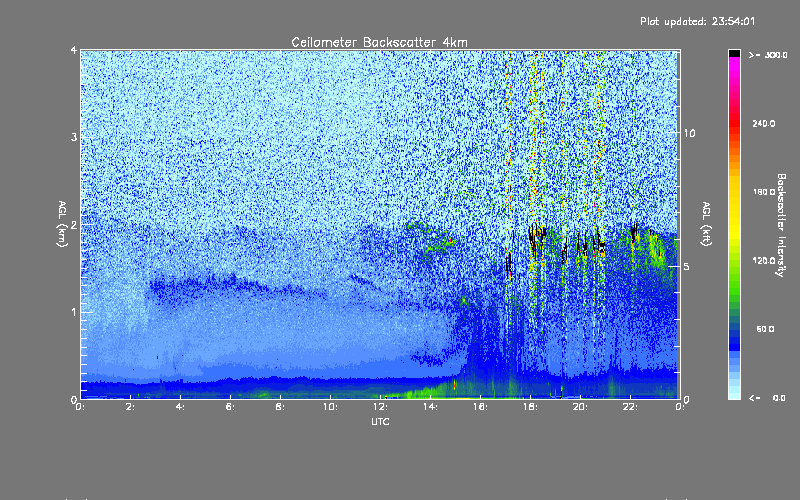This screenshot has height=500, width=800.
Task: Click the '180.0' colorbar tick label
Action: pyautogui.click(x=764, y=192)
